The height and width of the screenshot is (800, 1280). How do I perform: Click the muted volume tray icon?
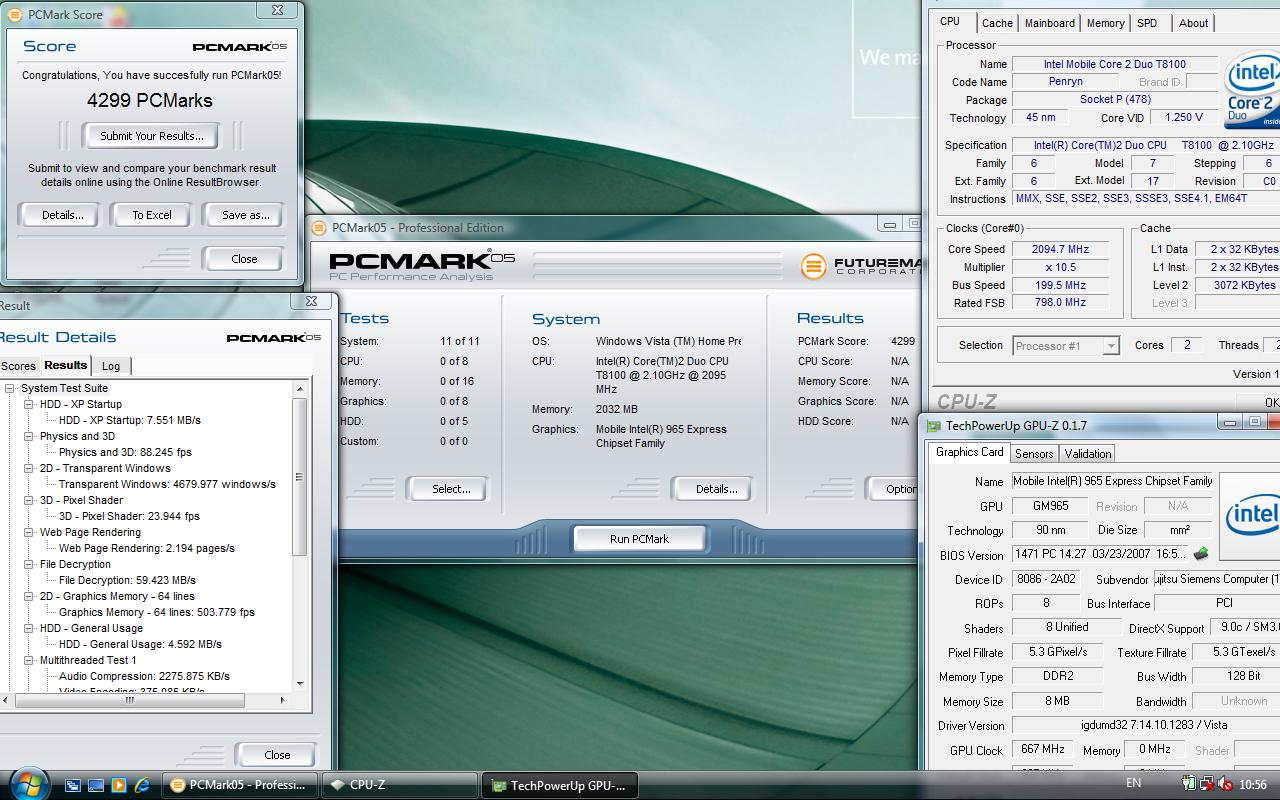(x=1224, y=784)
